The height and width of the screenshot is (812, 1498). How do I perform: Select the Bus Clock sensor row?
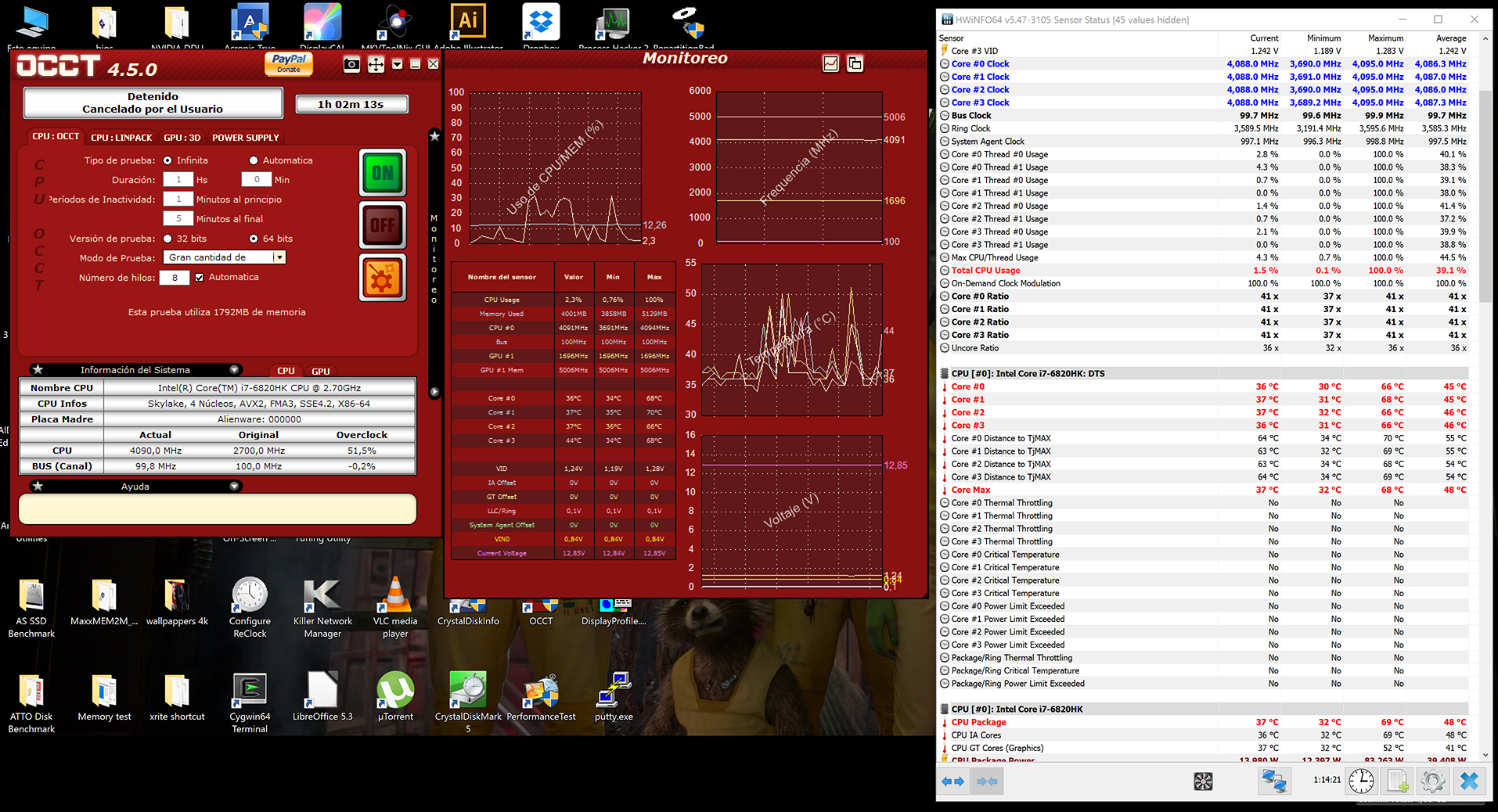[x=1203, y=116]
